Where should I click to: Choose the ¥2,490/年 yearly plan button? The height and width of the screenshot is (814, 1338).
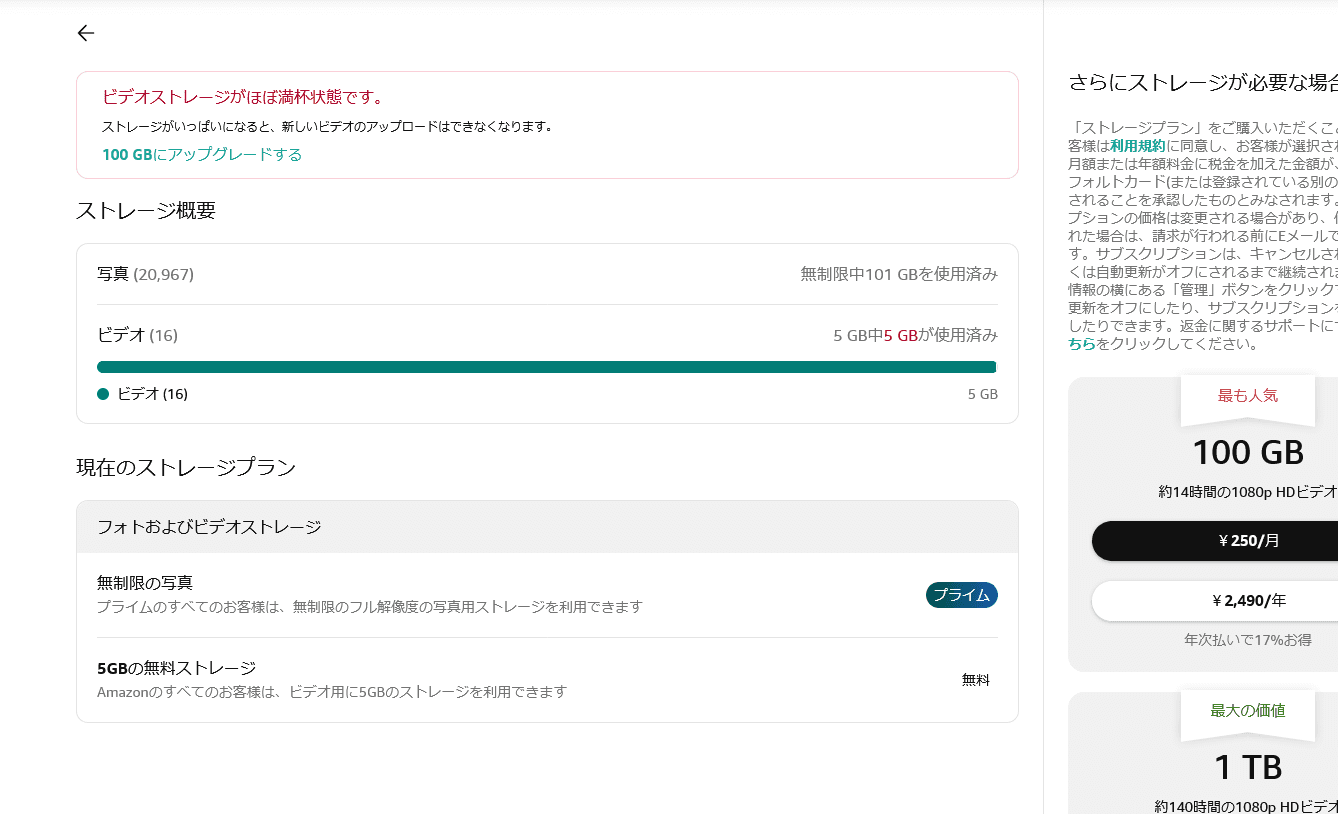pyautogui.click(x=1215, y=601)
